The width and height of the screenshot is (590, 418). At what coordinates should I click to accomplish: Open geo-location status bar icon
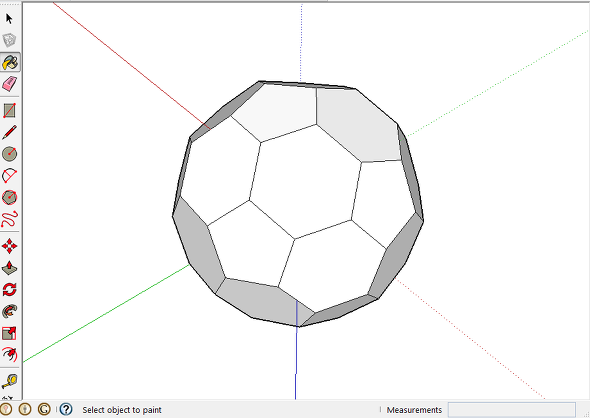point(5,409)
